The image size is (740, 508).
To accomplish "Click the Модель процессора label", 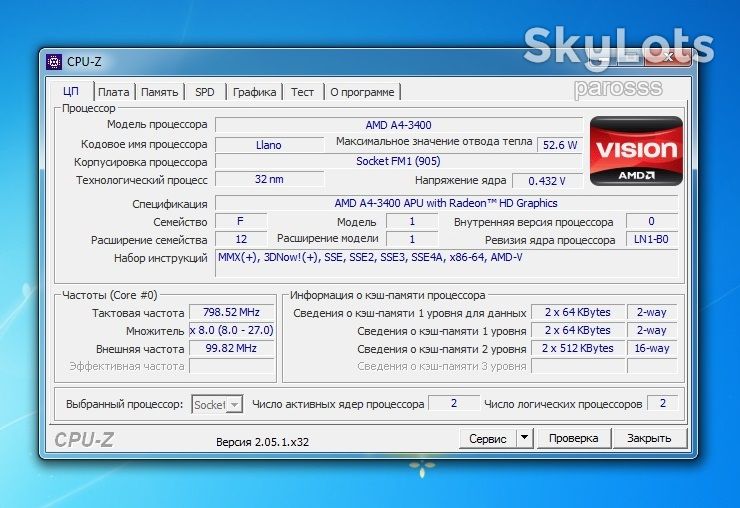I will click(x=157, y=124).
